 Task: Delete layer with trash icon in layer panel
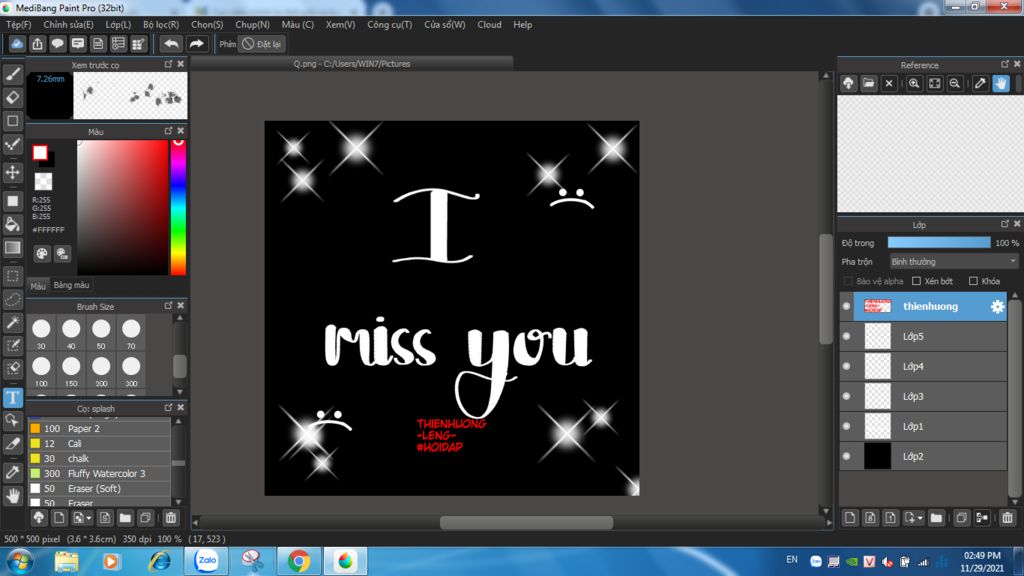click(x=1007, y=518)
